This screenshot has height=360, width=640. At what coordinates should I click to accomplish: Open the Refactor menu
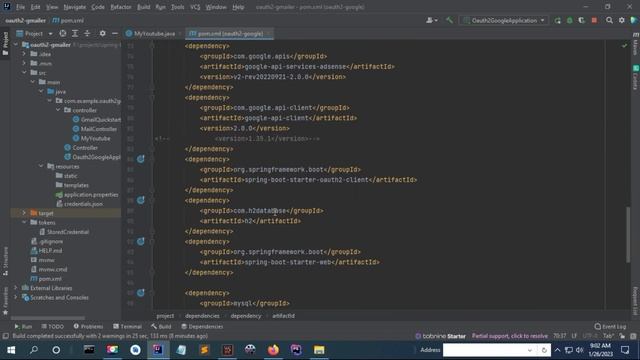coord(121,7)
